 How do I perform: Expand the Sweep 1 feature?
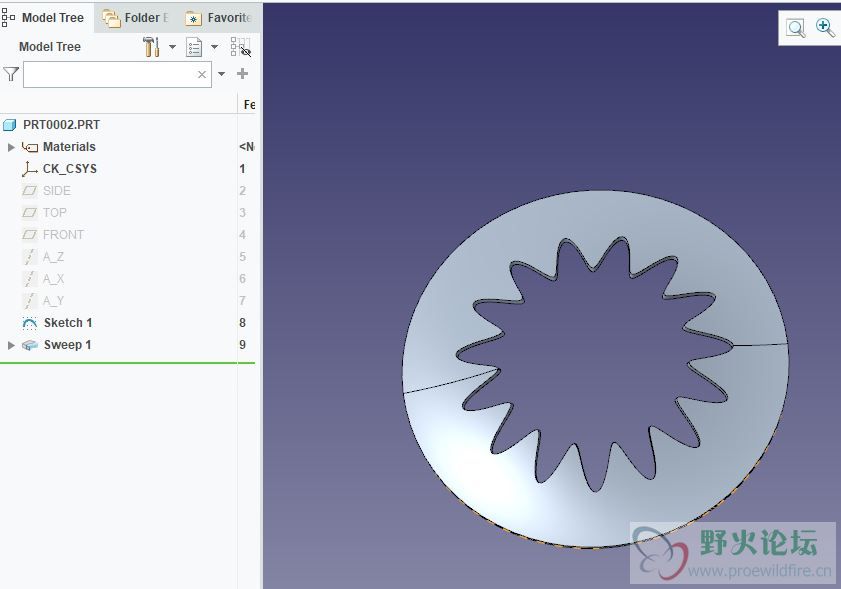11,345
